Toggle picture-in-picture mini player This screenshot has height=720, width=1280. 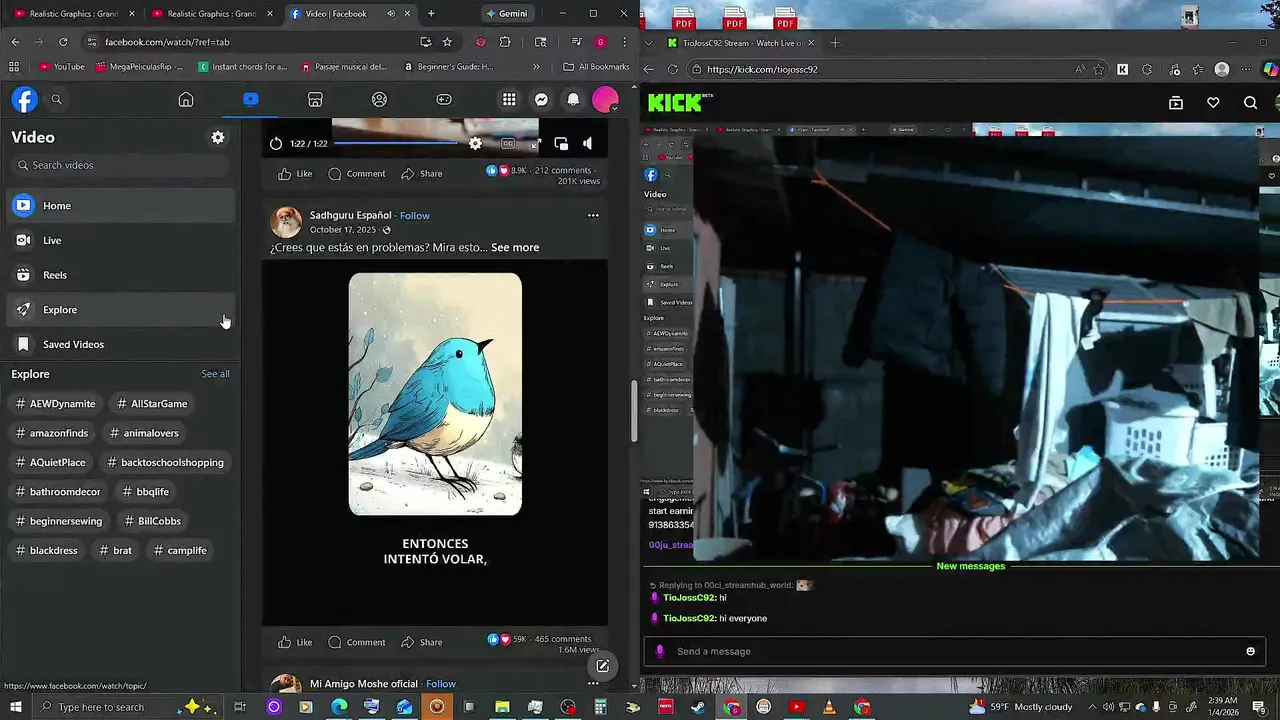point(561,143)
